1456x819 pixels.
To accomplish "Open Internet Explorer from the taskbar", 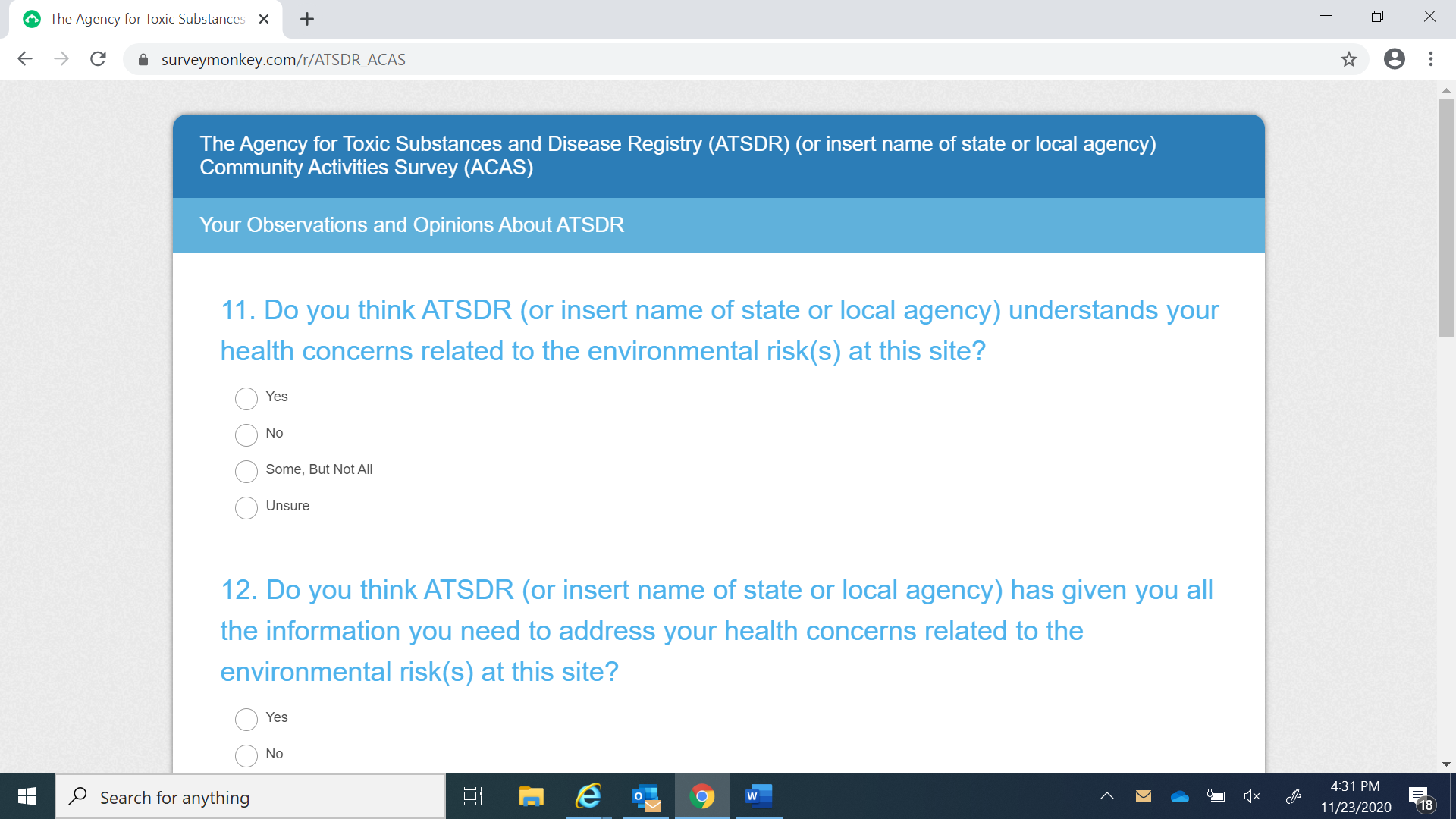I will pos(588,796).
